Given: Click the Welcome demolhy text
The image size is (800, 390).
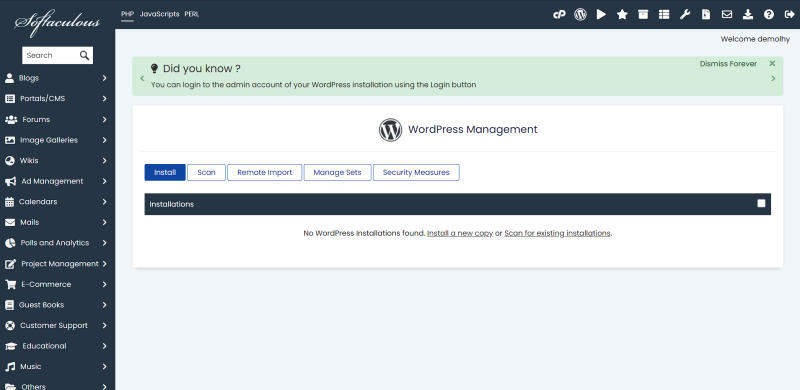Looking at the screenshot, I should [755, 39].
